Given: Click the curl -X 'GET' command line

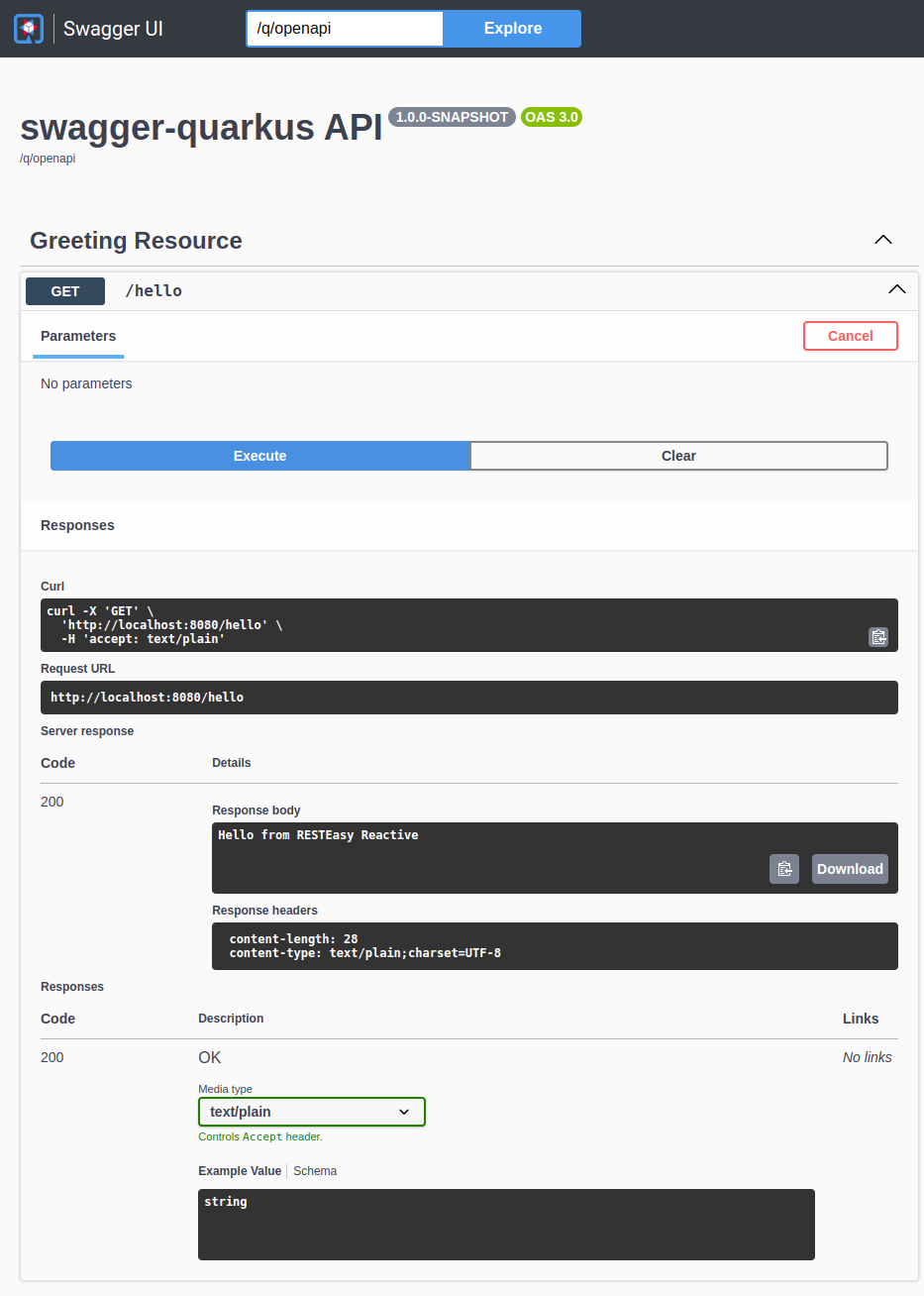Looking at the screenshot, I should click(x=100, y=611).
